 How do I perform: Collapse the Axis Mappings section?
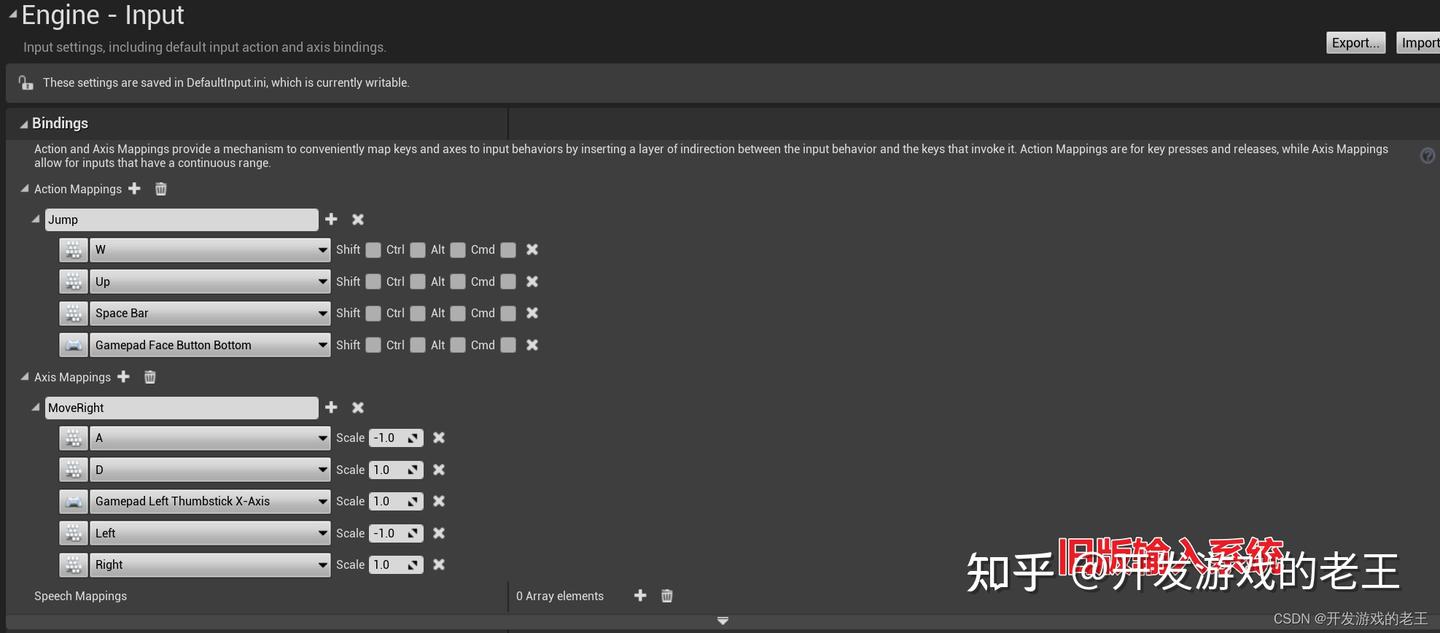click(24, 377)
